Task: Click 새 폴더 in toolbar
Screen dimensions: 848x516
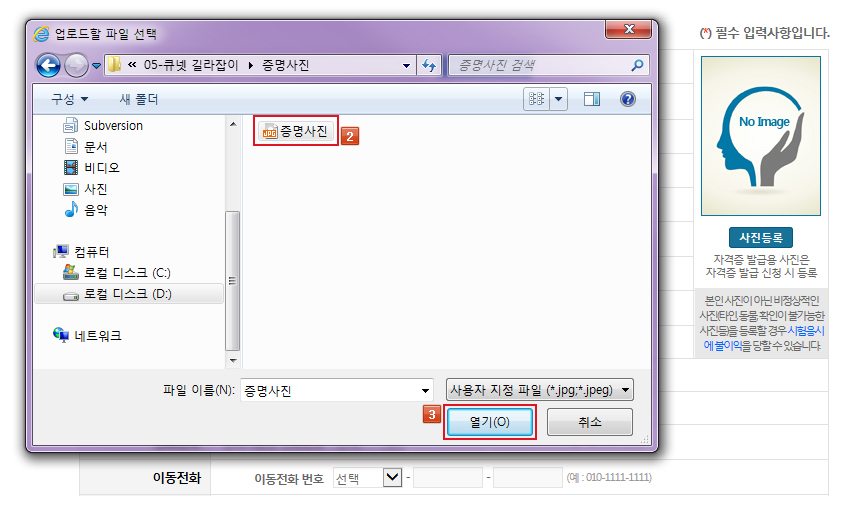Action: (x=138, y=100)
